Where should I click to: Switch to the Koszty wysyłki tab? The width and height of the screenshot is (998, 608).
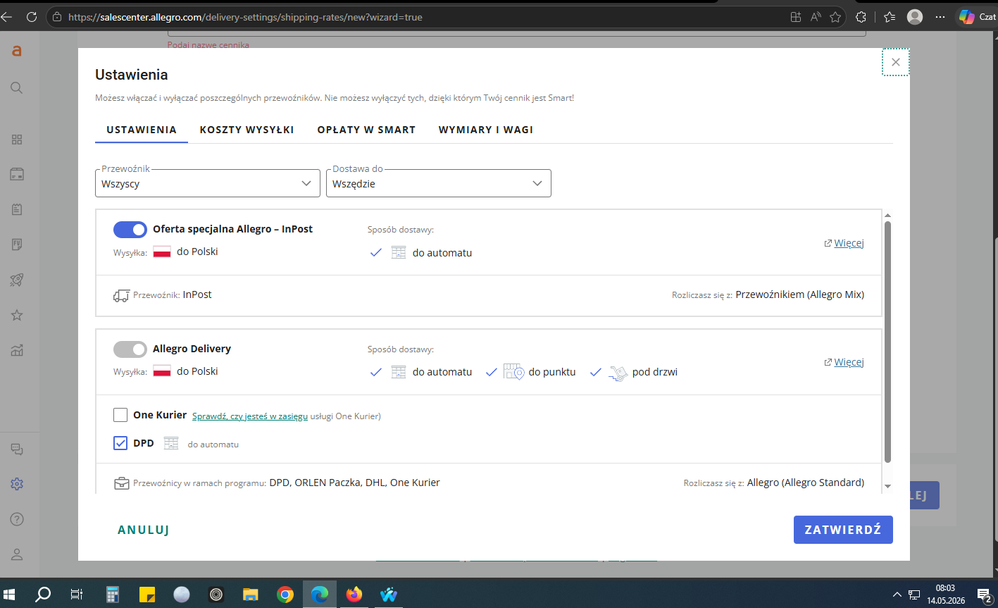pos(247,130)
